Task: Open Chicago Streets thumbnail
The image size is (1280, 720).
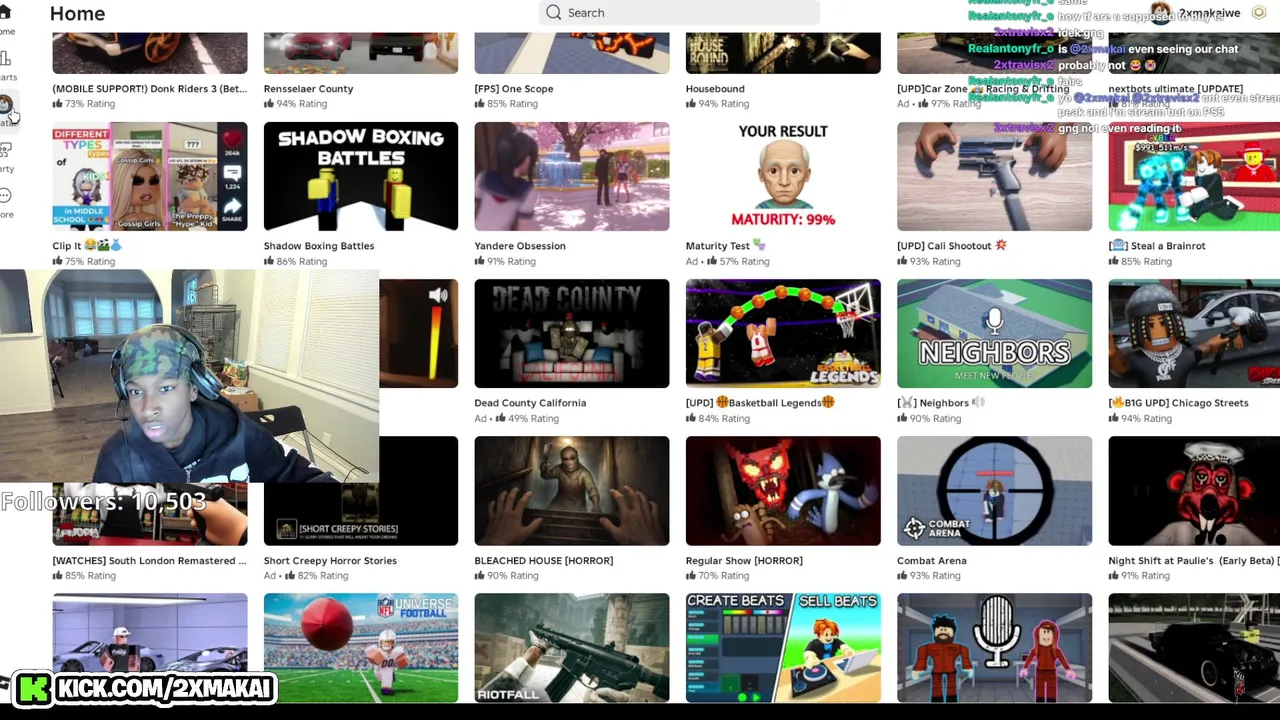Action: click(x=1194, y=333)
